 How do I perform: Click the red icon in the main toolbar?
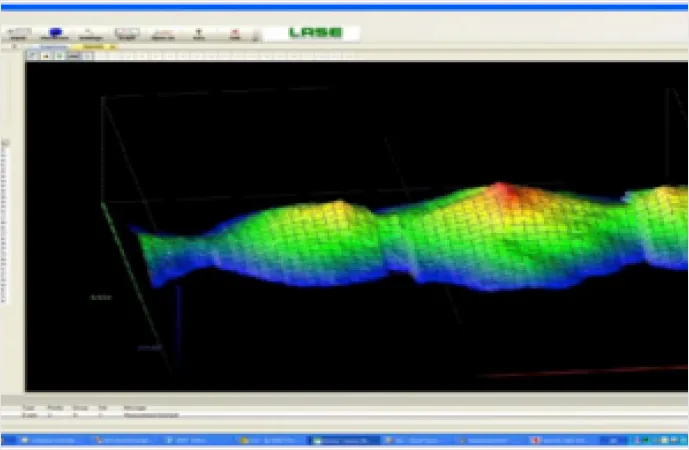click(235, 34)
